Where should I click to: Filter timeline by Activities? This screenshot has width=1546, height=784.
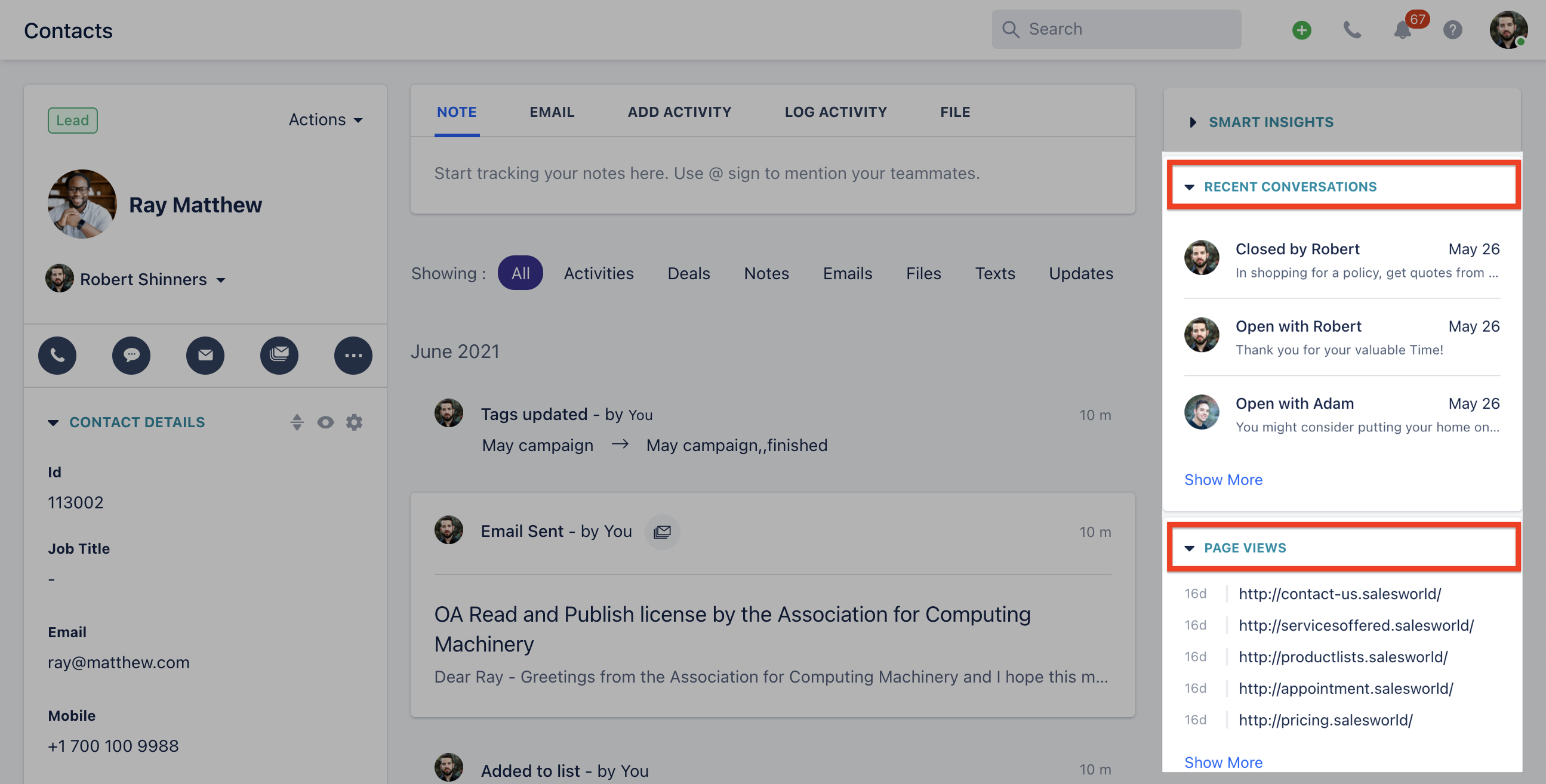tap(598, 273)
